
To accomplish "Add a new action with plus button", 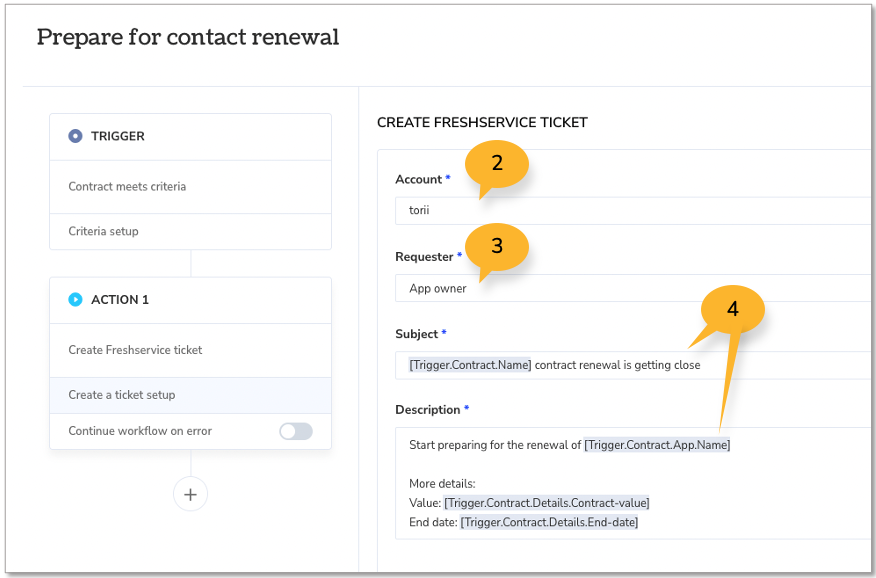I will (191, 494).
